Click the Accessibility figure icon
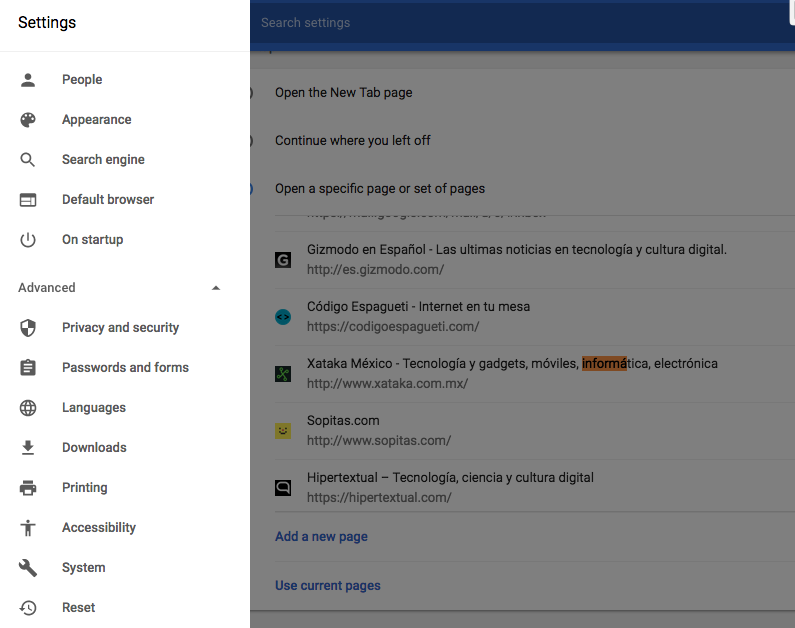The width and height of the screenshot is (795, 628). [28, 528]
